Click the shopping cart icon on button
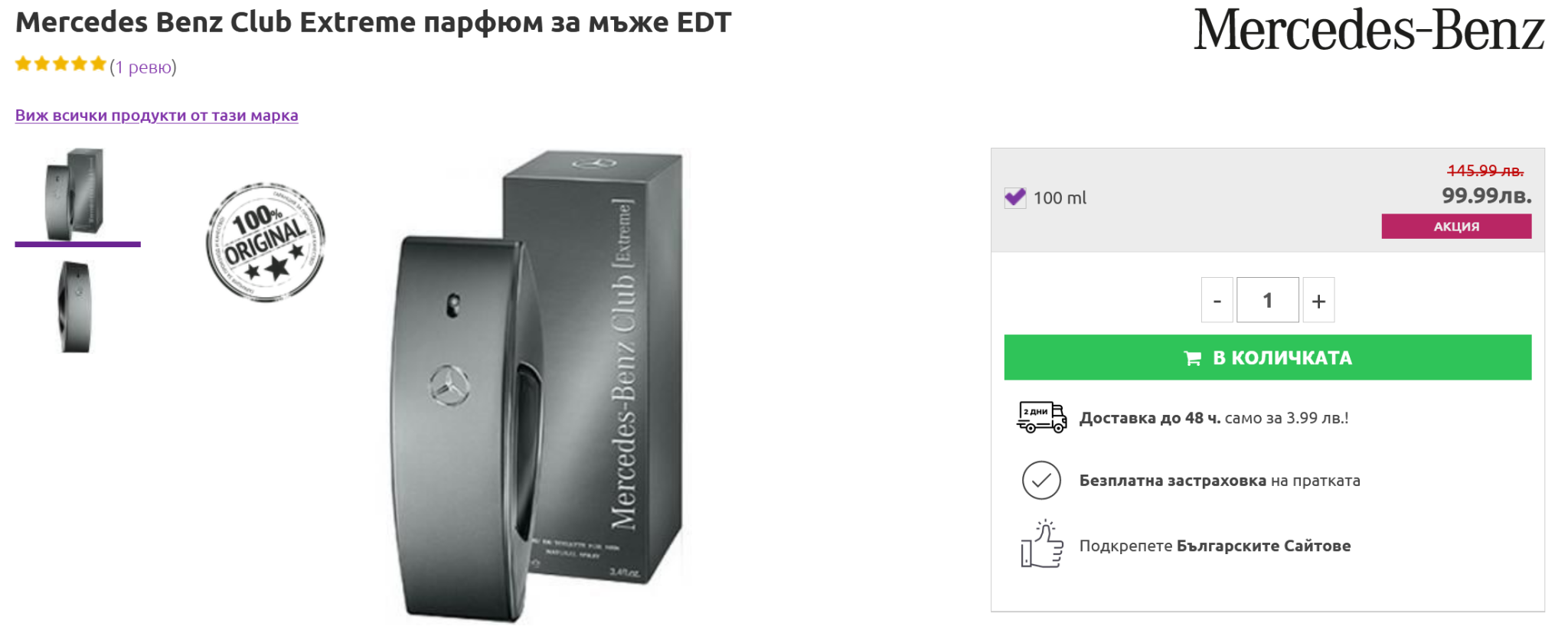This screenshot has height=633, width=1568. (x=1192, y=358)
